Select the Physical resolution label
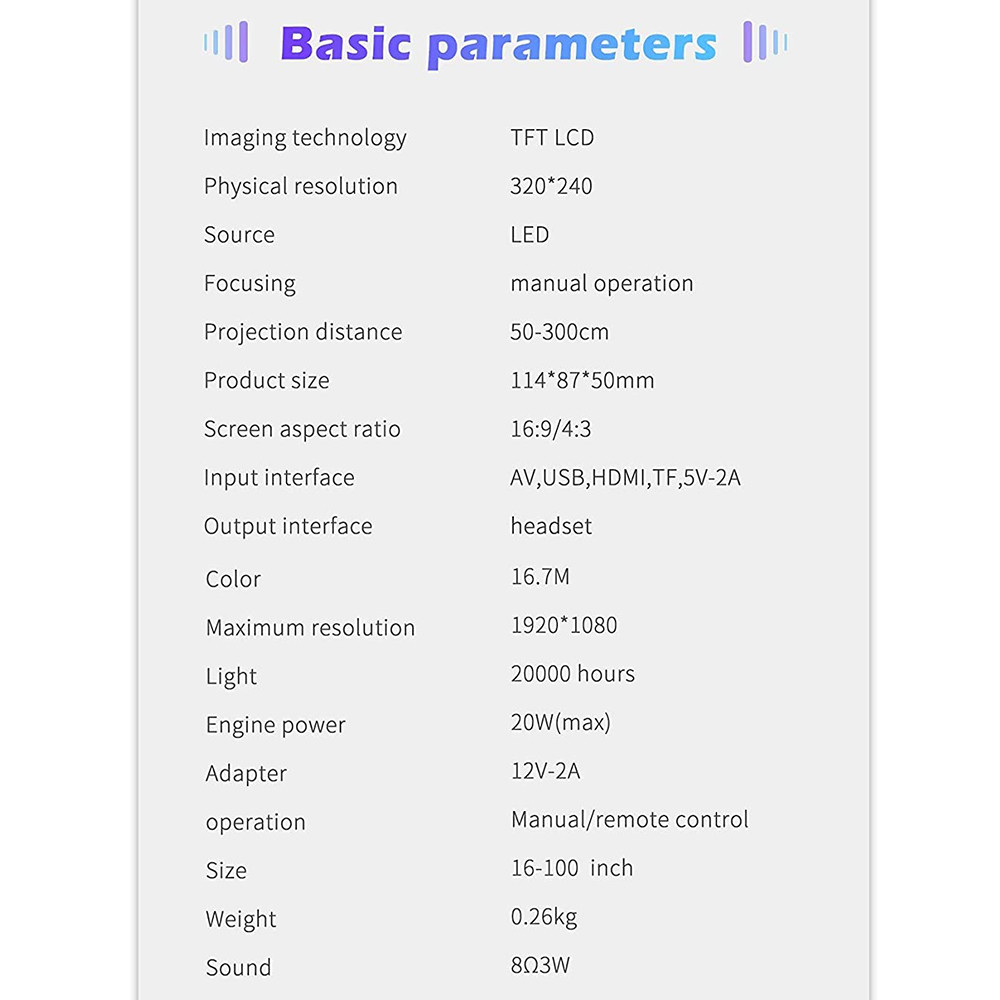This screenshot has height=1000, width=1000. pos(300,187)
